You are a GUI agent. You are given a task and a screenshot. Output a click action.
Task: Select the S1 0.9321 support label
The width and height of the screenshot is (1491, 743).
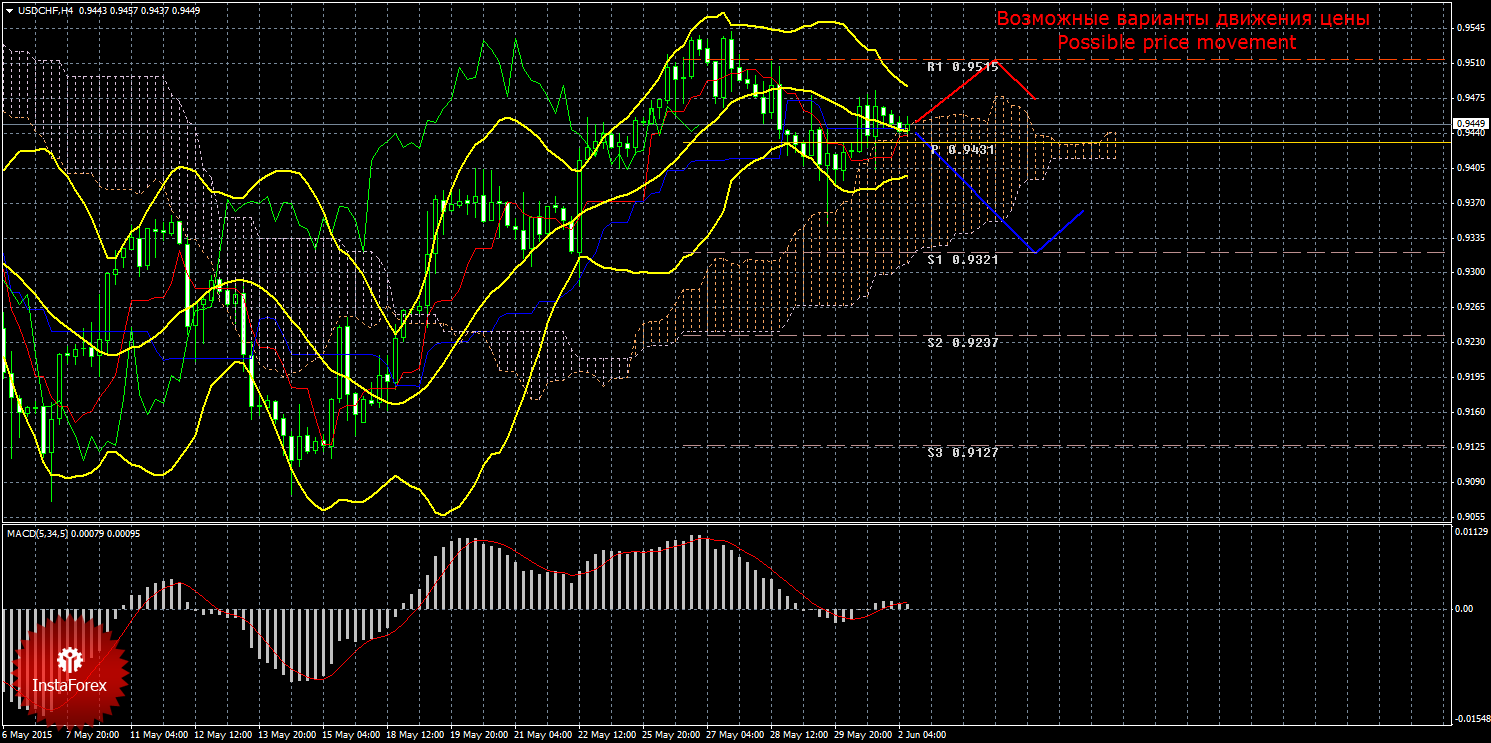point(962,259)
